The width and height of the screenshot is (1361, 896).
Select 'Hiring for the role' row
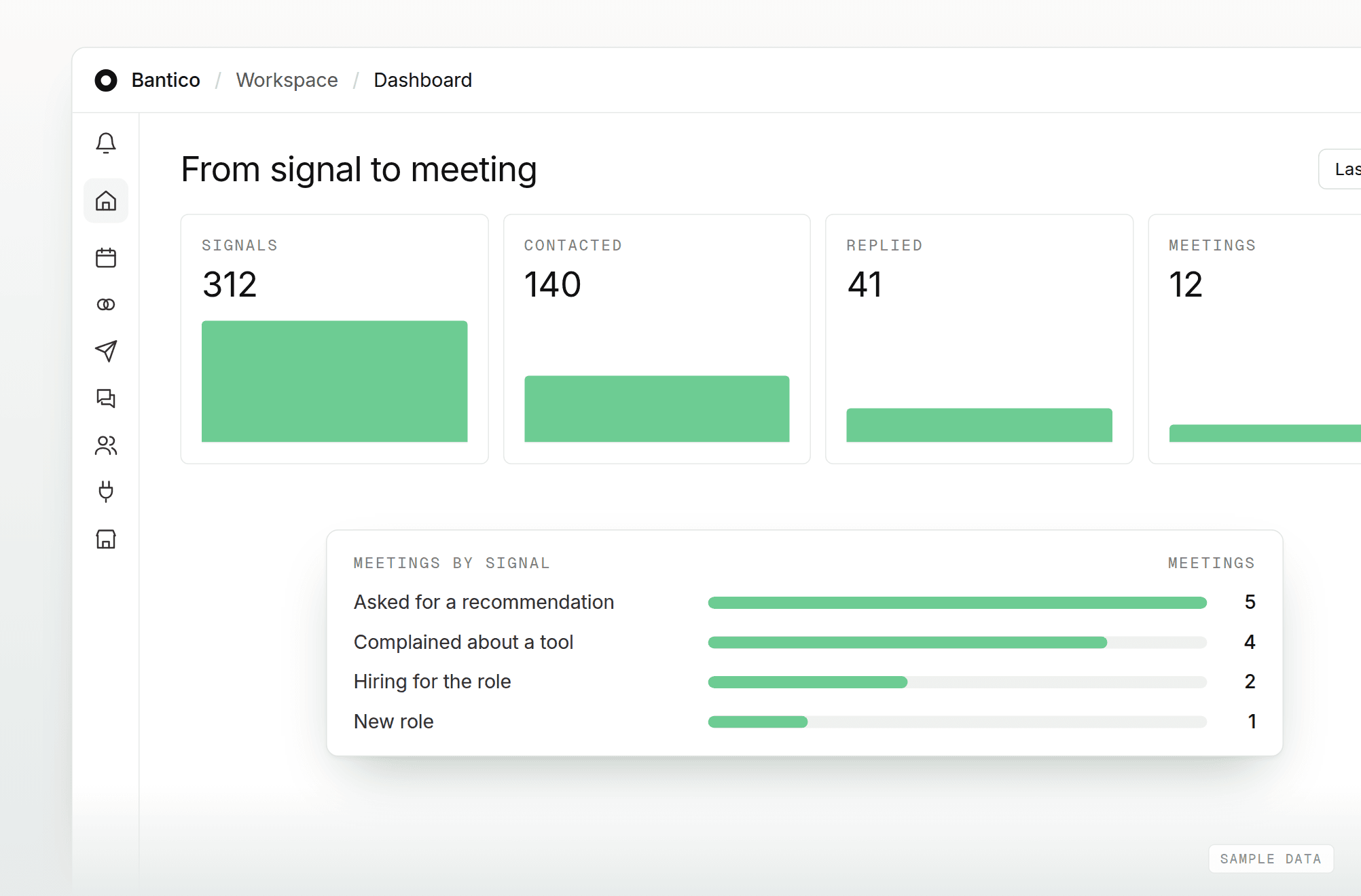point(804,682)
